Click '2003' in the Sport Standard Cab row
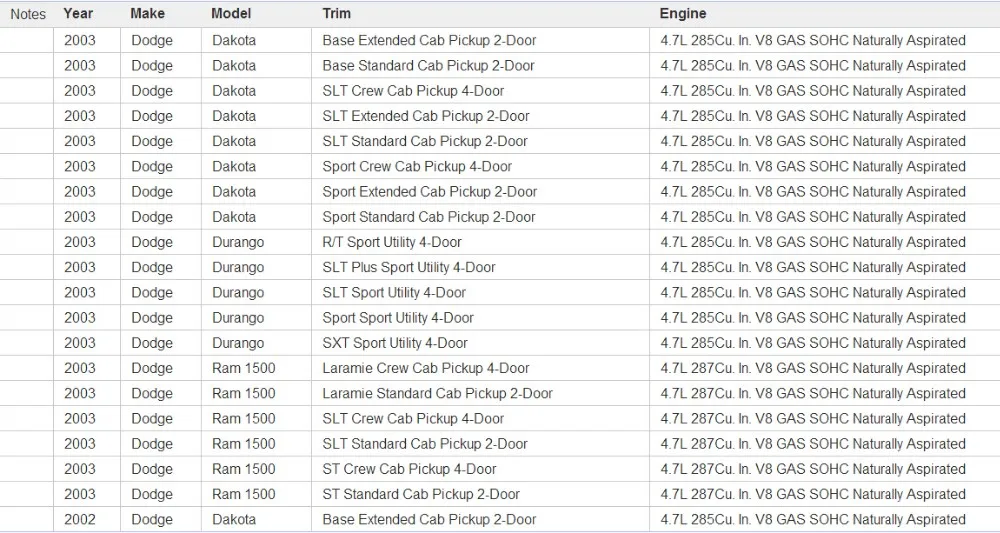 pyautogui.click(x=80, y=217)
